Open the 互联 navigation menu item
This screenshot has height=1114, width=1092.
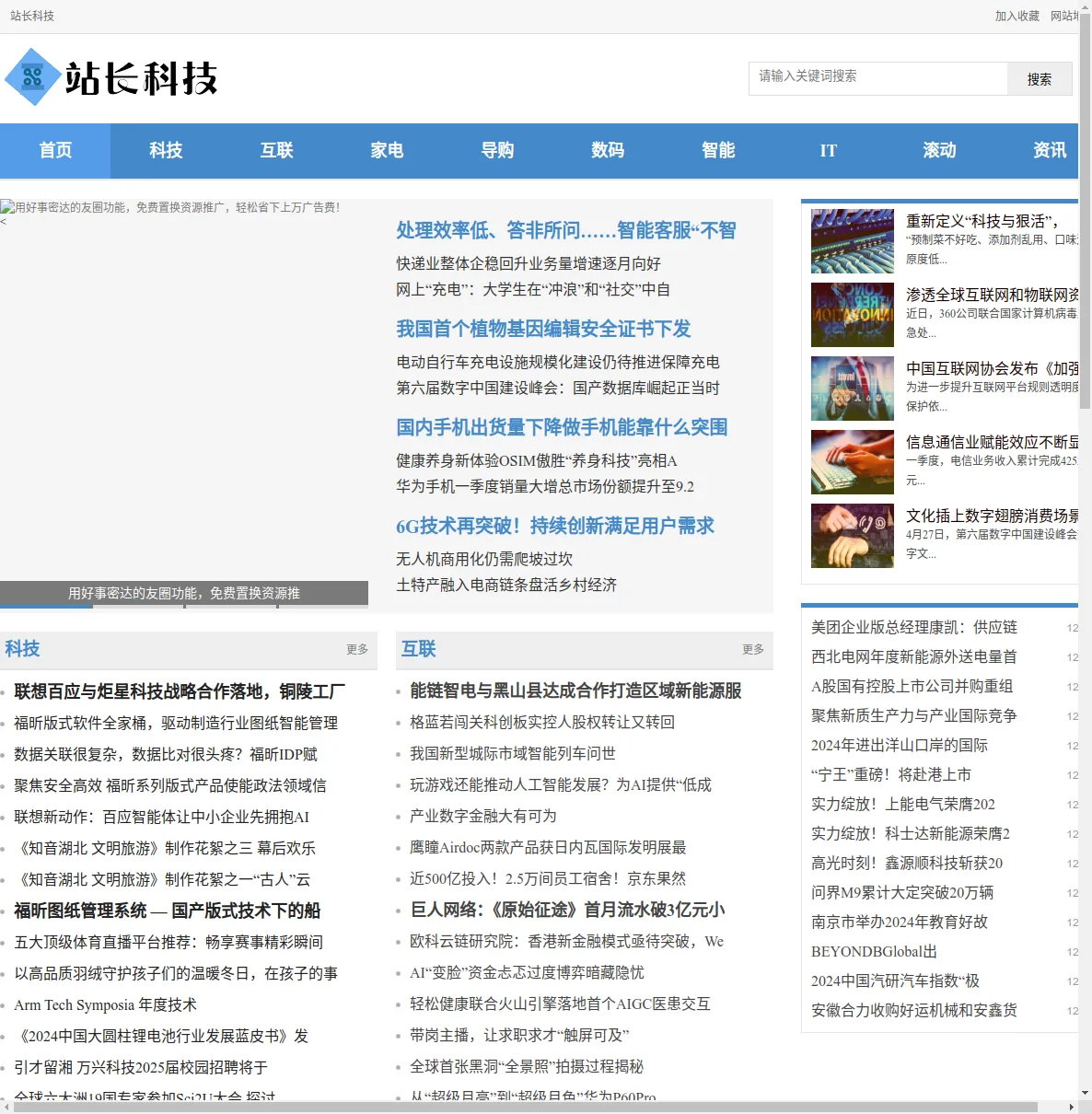coord(276,151)
